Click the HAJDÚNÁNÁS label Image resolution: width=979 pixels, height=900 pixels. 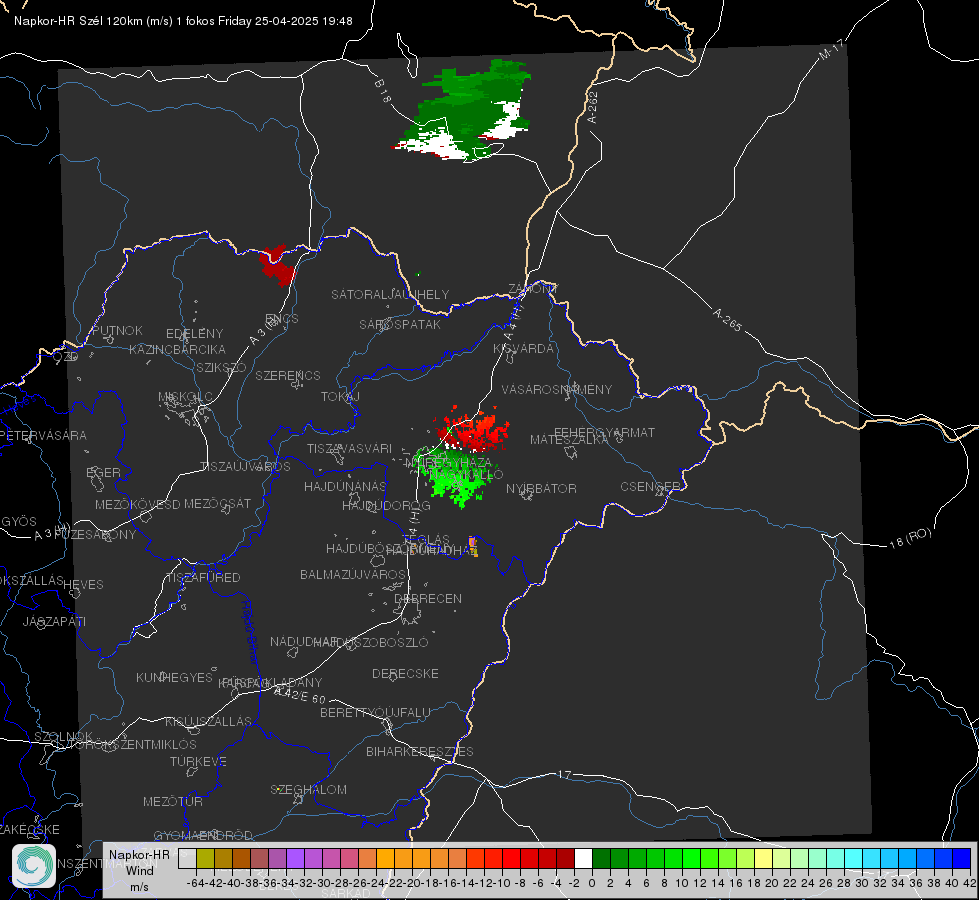tap(345, 486)
